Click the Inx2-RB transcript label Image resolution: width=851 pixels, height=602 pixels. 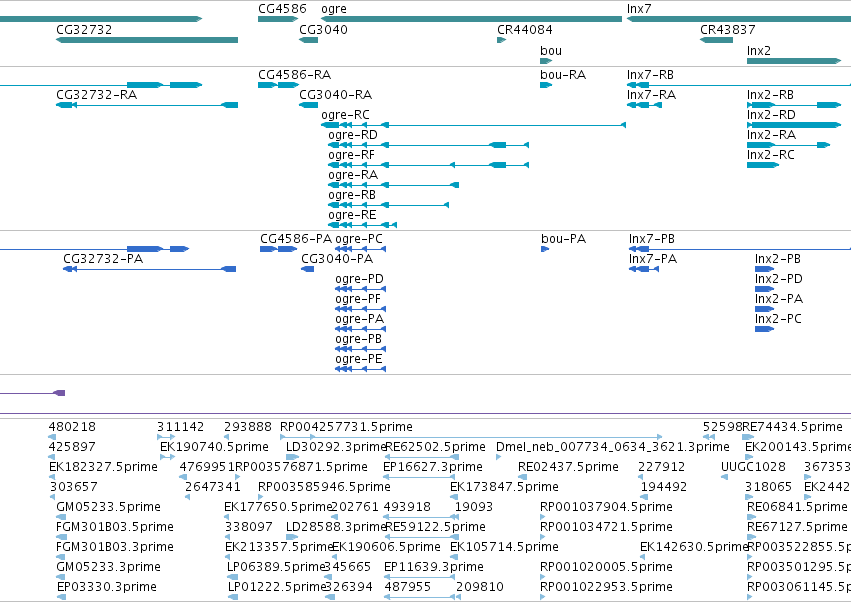(770, 94)
